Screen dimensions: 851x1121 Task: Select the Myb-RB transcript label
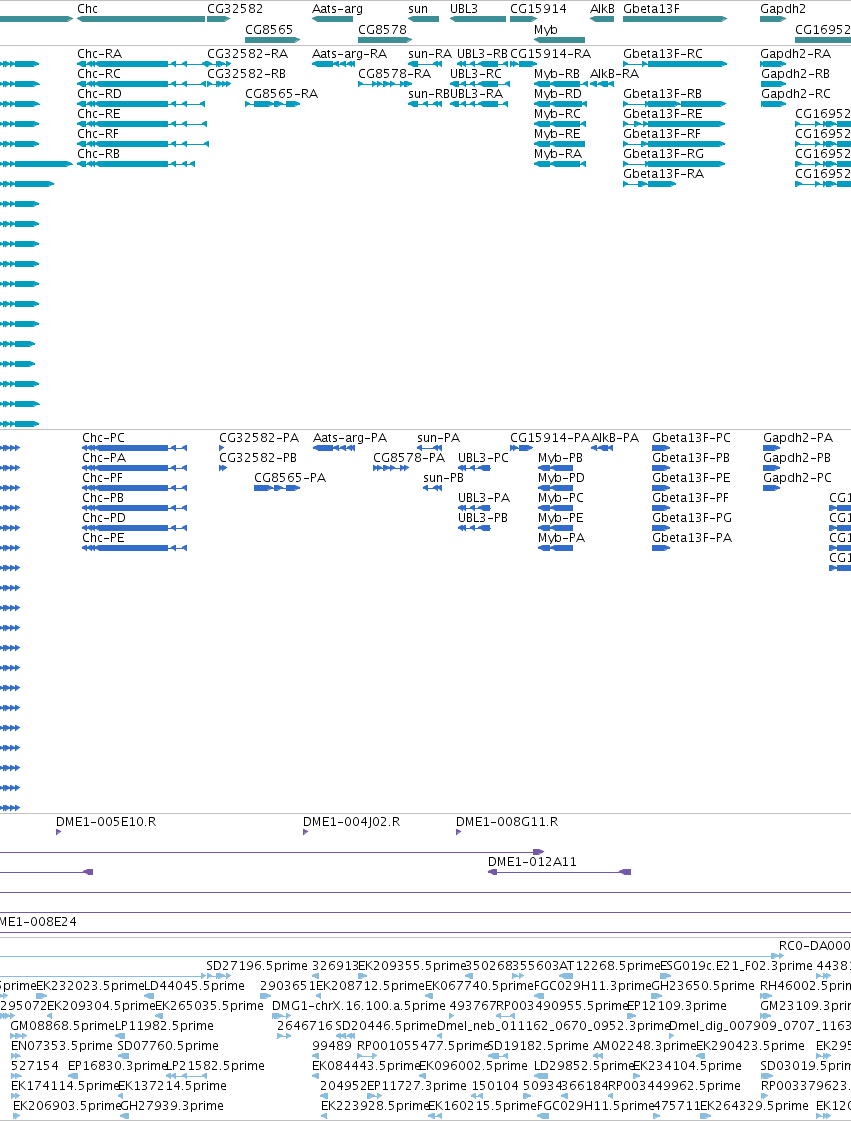click(x=557, y=74)
